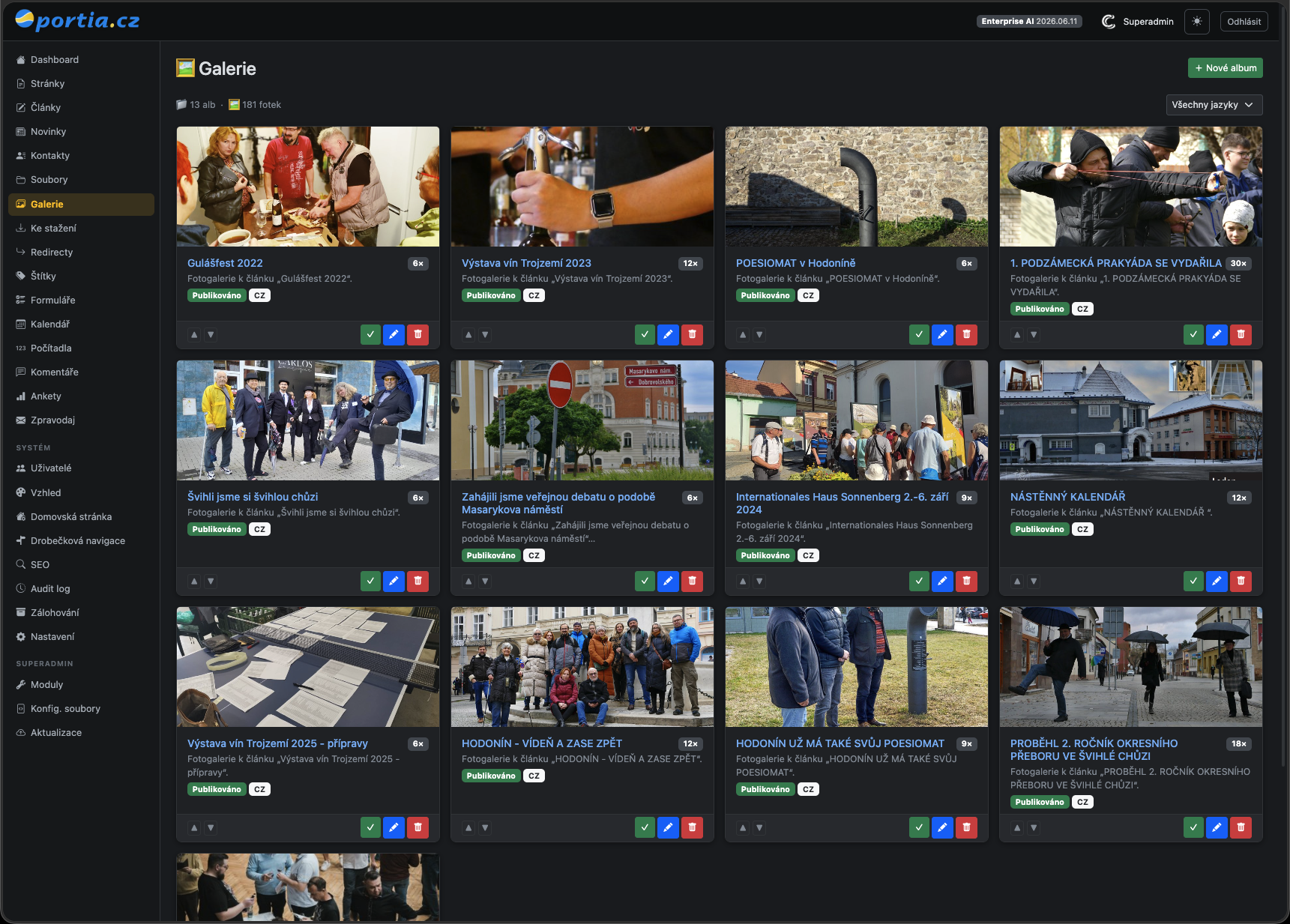Image resolution: width=1290 pixels, height=924 pixels.
Task: Toggle published status of HODONÍN - VÍDEŇ A ZASE ZPĚT
Action: click(x=645, y=827)
